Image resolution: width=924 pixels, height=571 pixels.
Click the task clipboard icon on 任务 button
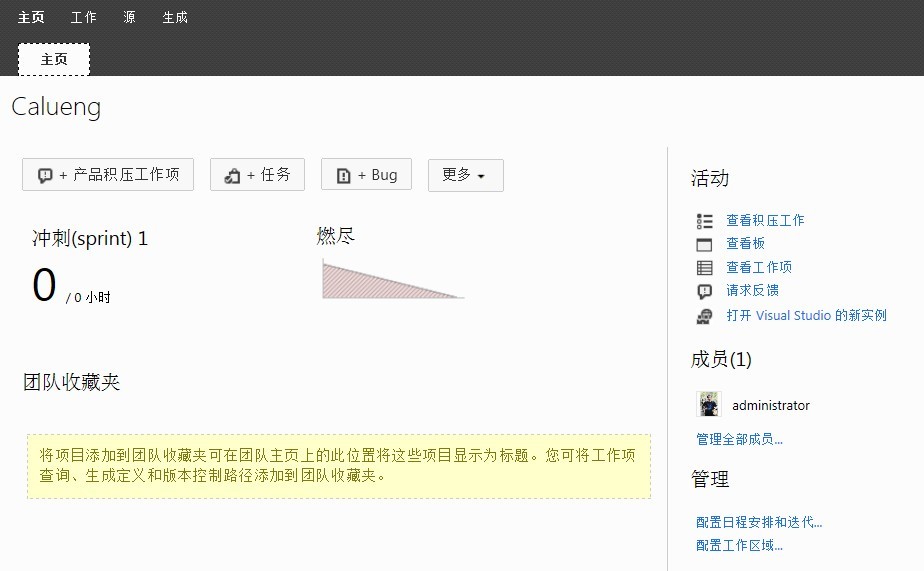pos(232,176)
